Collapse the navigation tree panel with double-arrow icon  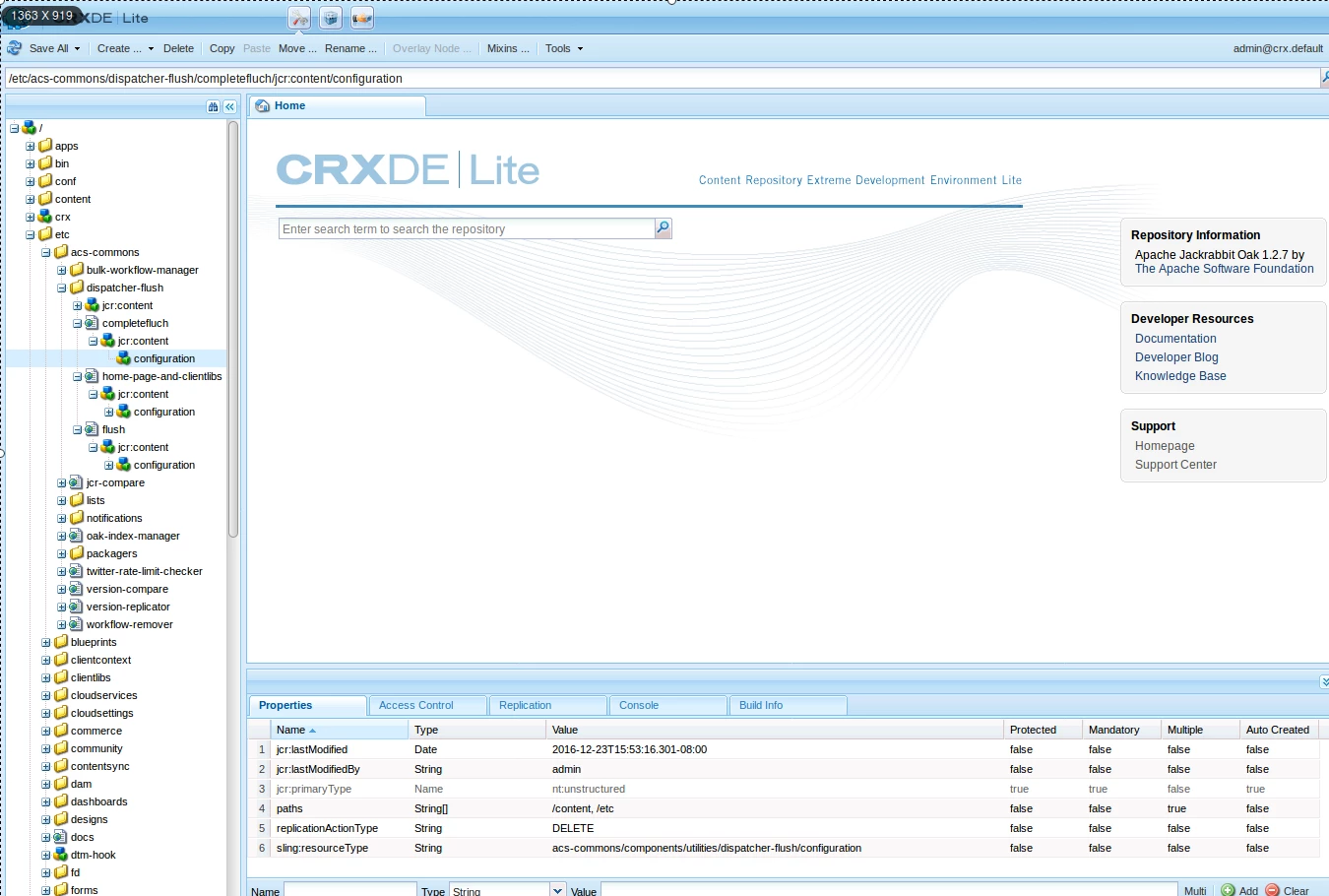coord(229,106)
